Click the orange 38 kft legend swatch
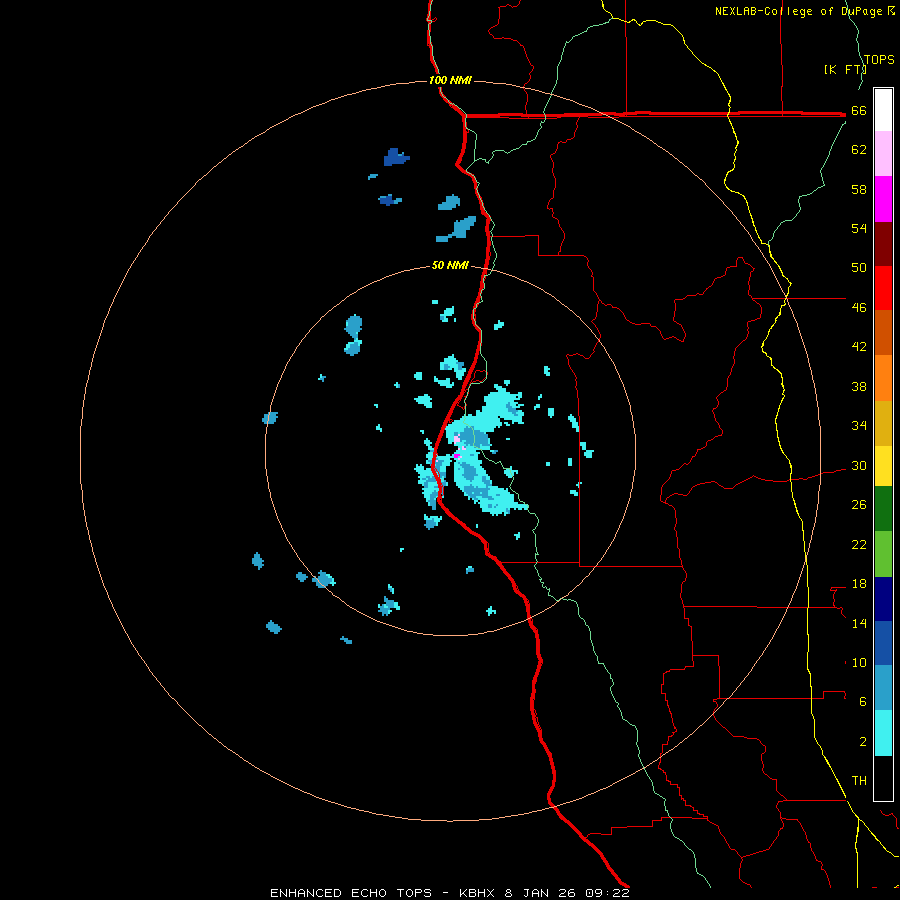The width and height of the screenshot is (900, 900). point(883,378)
